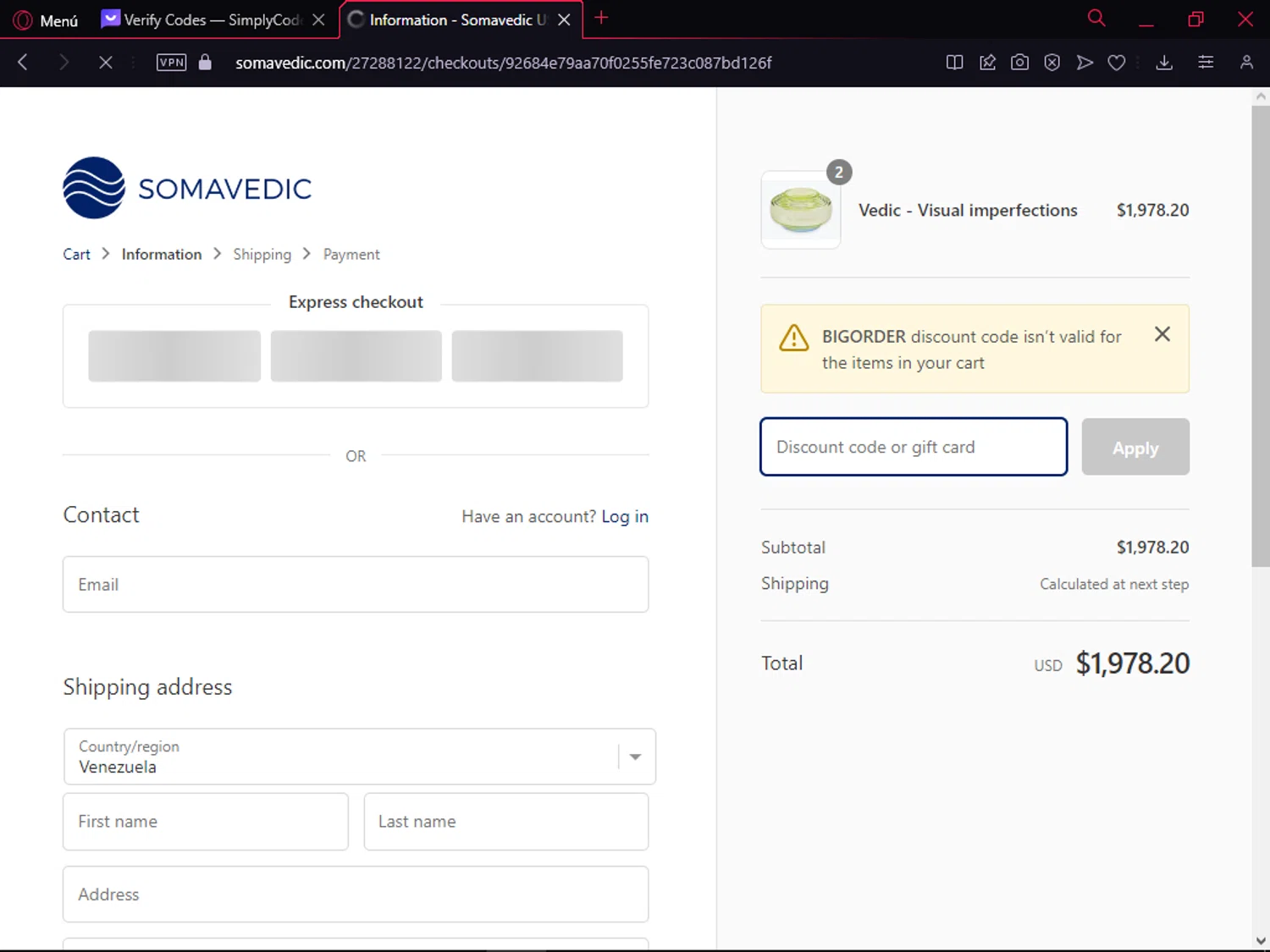Viewport: 1270px width, 952px height.
Task: Click the first express checkout button
Action: [174, 355]
